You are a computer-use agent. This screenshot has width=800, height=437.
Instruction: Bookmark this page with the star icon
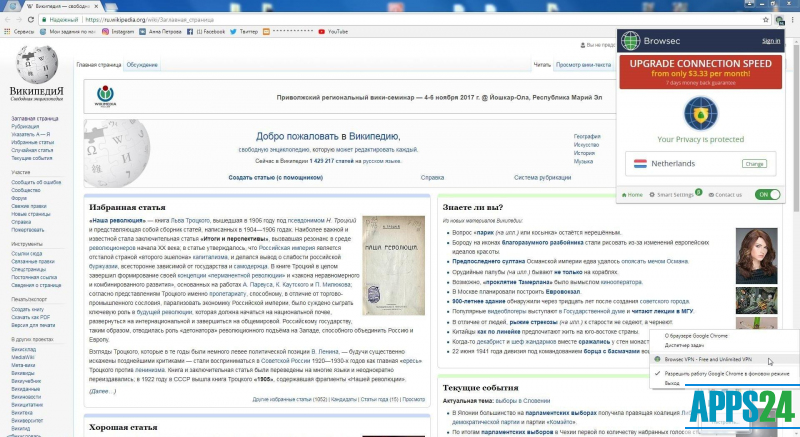(763, 18)
